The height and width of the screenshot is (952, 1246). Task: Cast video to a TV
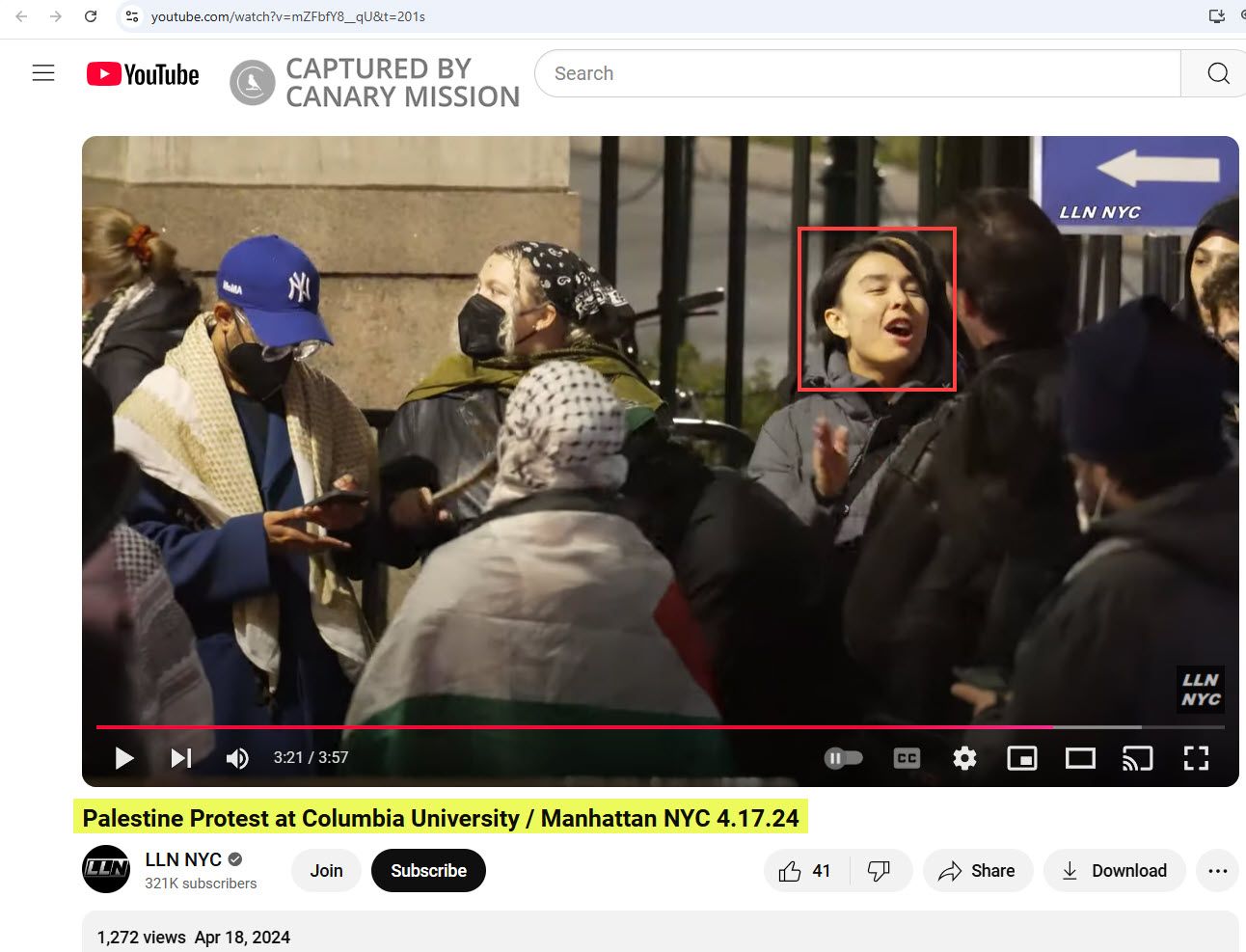click(x=1137, y=758)
